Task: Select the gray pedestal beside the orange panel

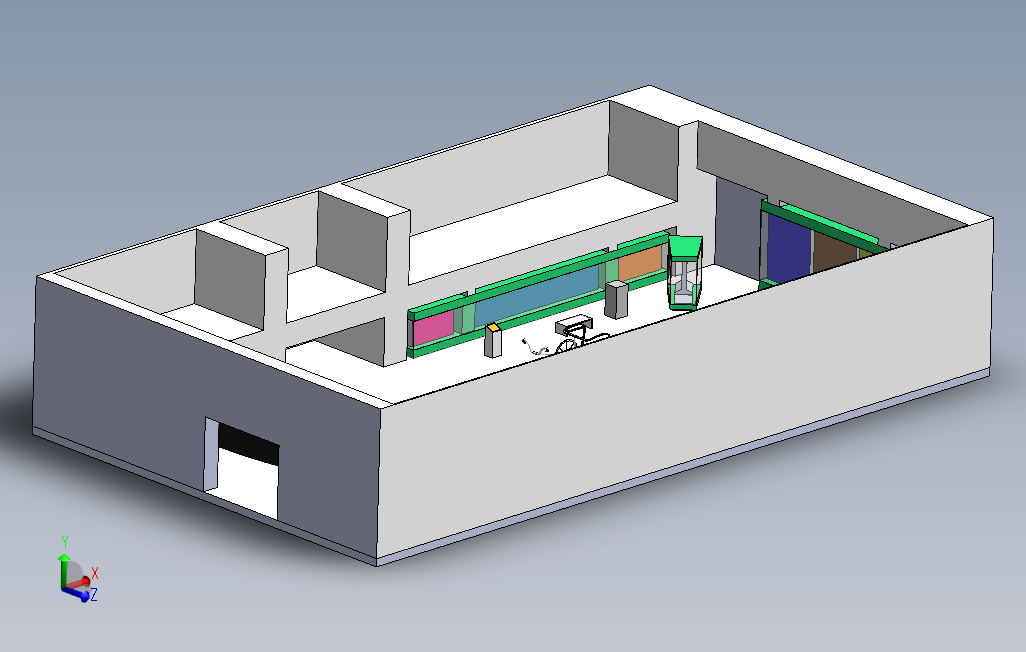Action: [x=616, y=300]
